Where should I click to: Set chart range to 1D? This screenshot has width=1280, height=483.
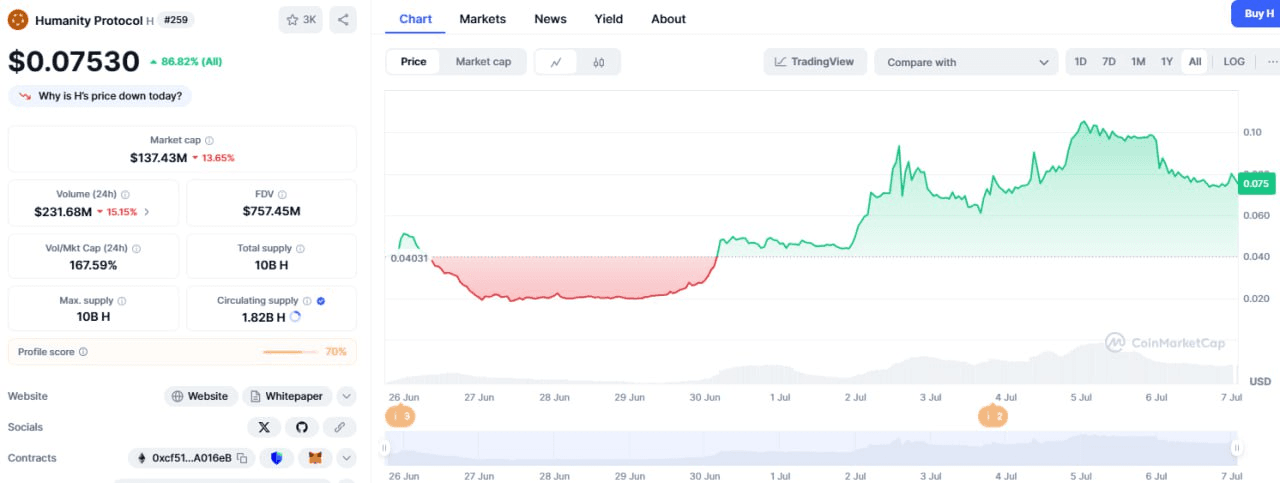pyautogui.click(x=1081, y=62)
